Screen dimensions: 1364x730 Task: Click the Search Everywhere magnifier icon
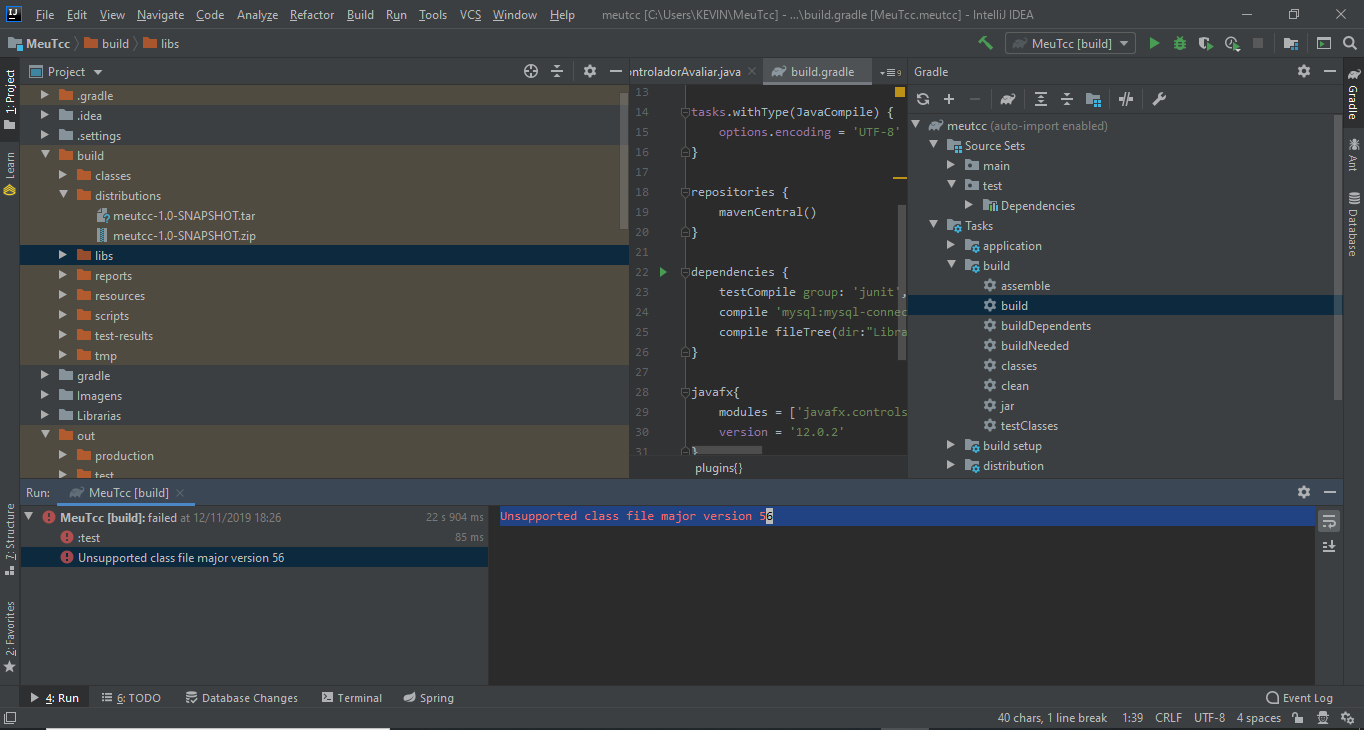click(x=1350, y=43)
